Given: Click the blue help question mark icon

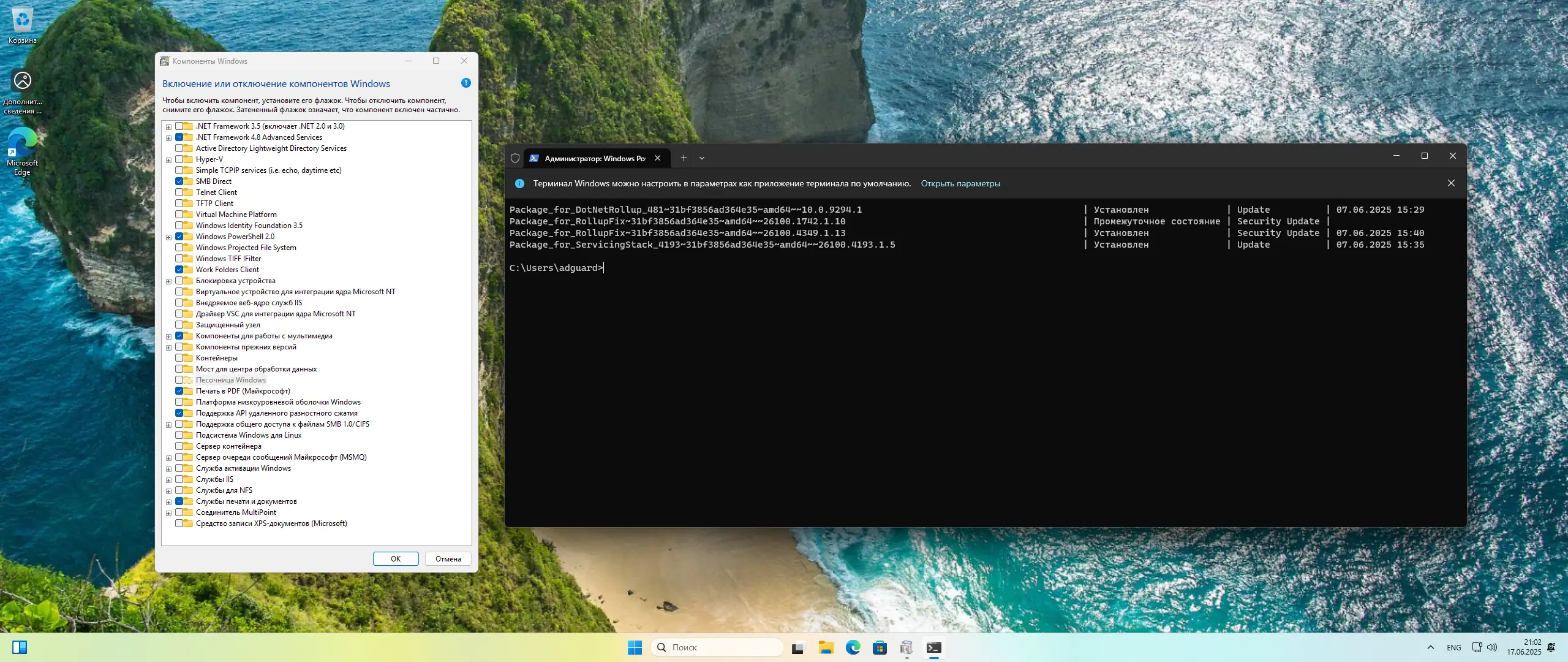Looking at the screenshot, I should 466,83.
